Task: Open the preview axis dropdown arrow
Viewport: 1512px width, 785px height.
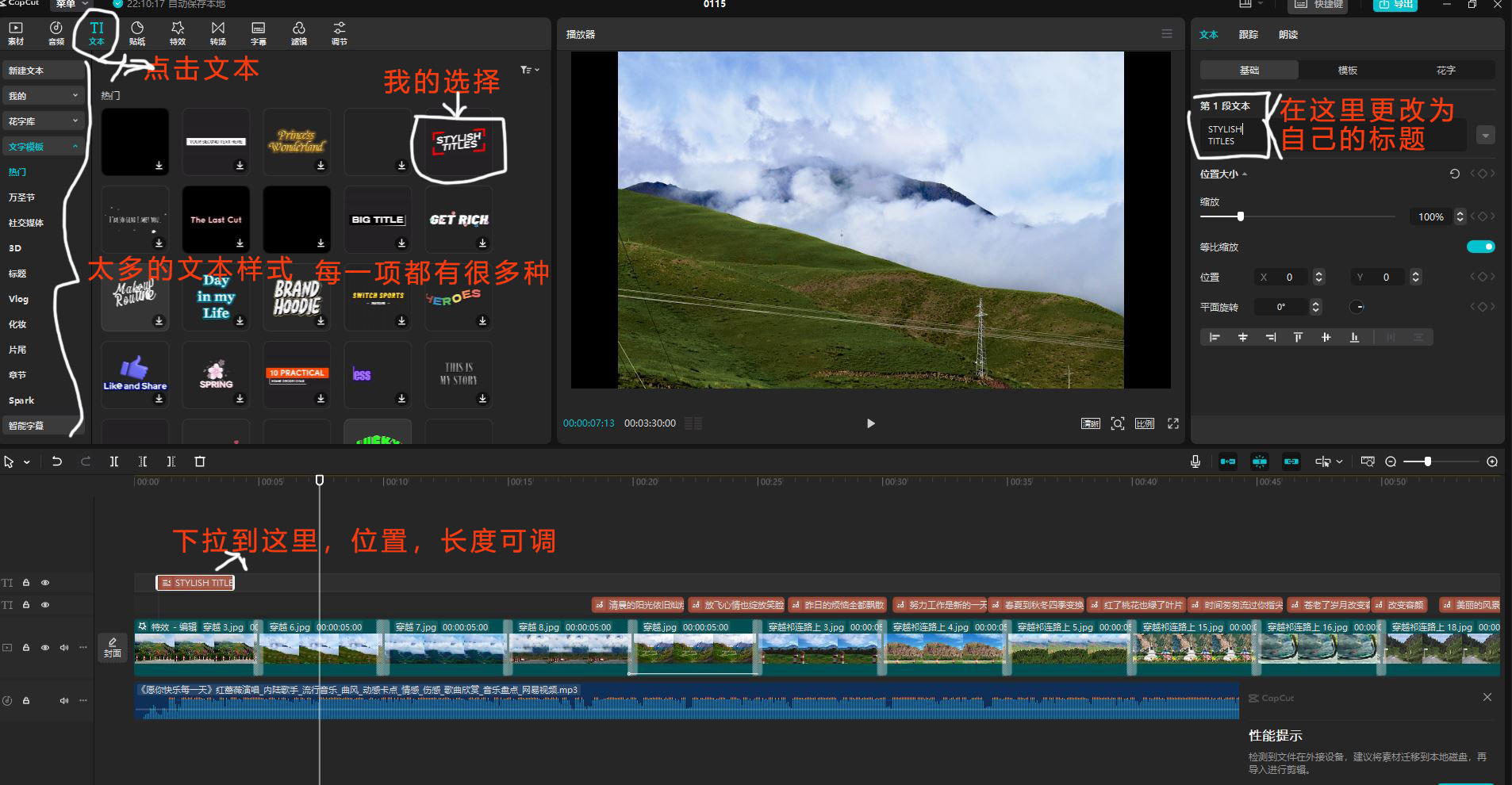Action: 1340,461
